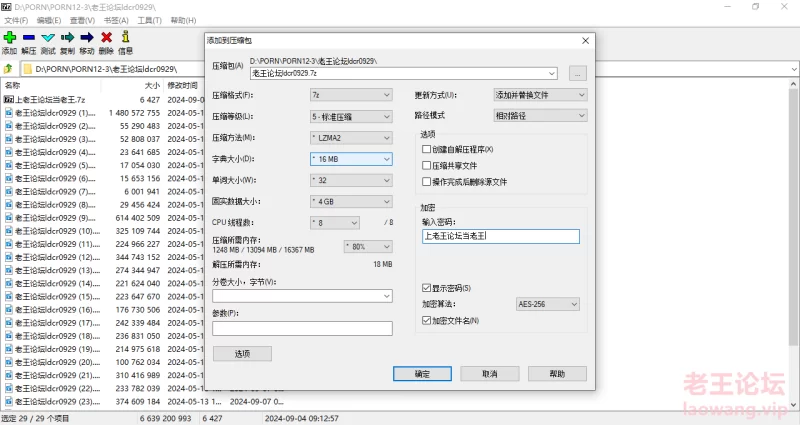The height and width of the screenshot is (425, 800).
Task: Click the file icon of 老王论坛ldcr0929 (20)
Action: (x=9, y=362)
